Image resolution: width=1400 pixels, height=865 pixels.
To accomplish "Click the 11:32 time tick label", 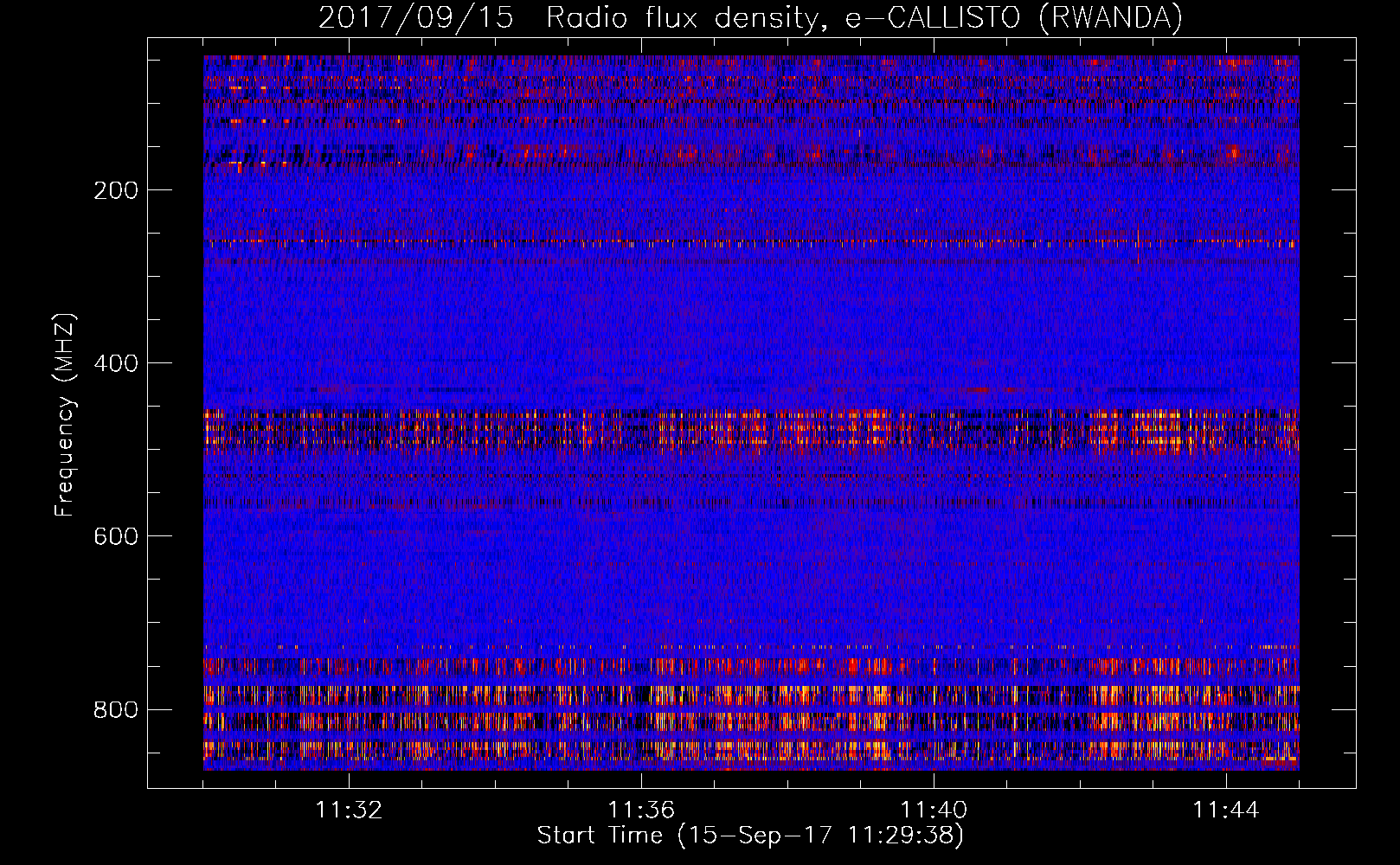I will coord(349,811).
